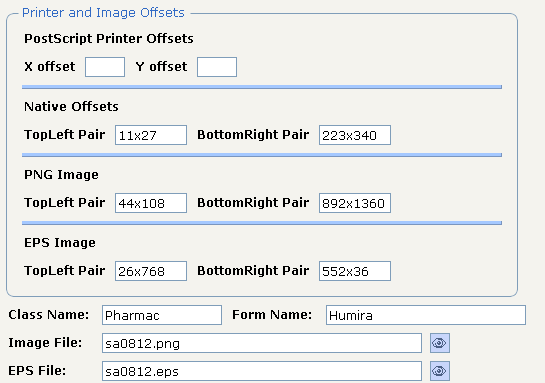Edit PNG Image TopLeft Pair field 44x108
This screenshot has width=545, height=383.
coord(151,203)
